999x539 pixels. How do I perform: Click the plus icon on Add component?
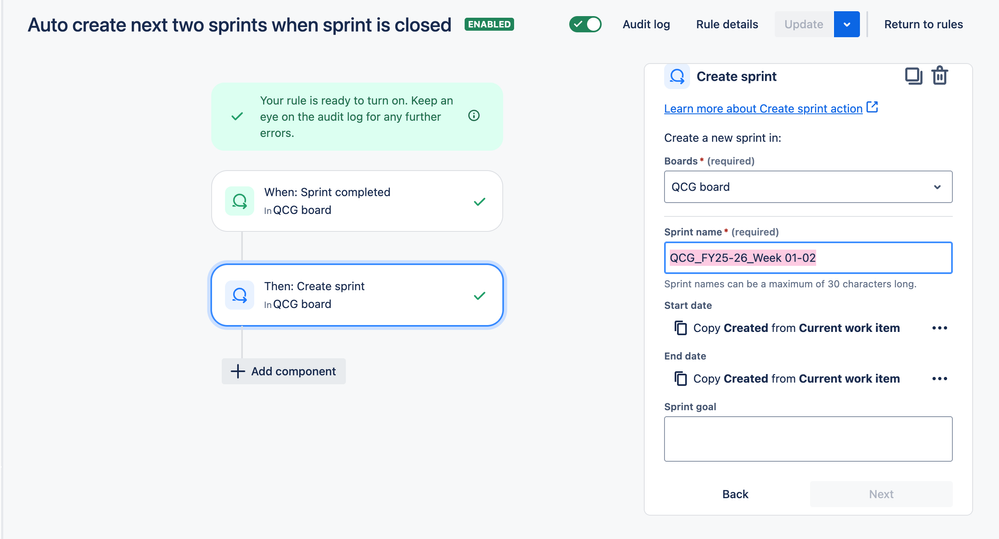click(237, 371)
